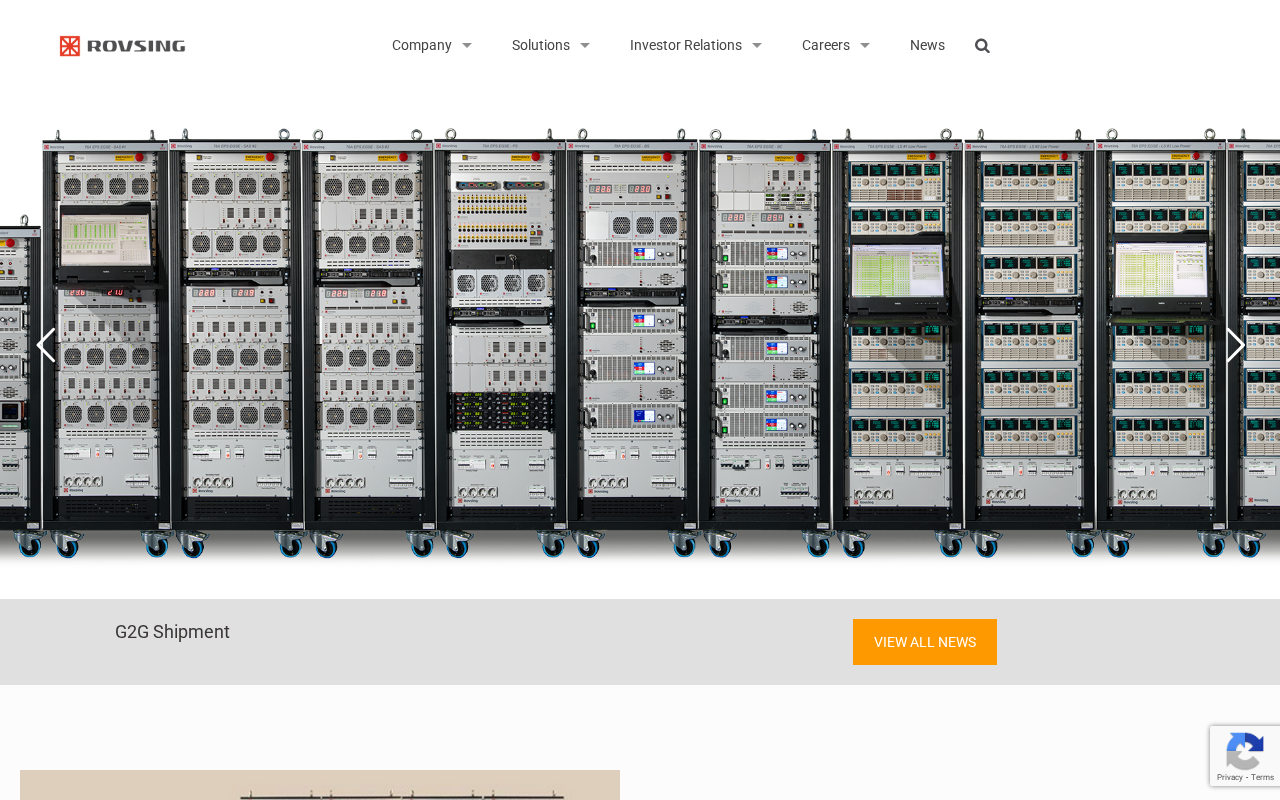The height and width of the screenshot is (800, 1280).
Task: Open the reCAPTCHA Privacy link
Action: pos(1229,777)
